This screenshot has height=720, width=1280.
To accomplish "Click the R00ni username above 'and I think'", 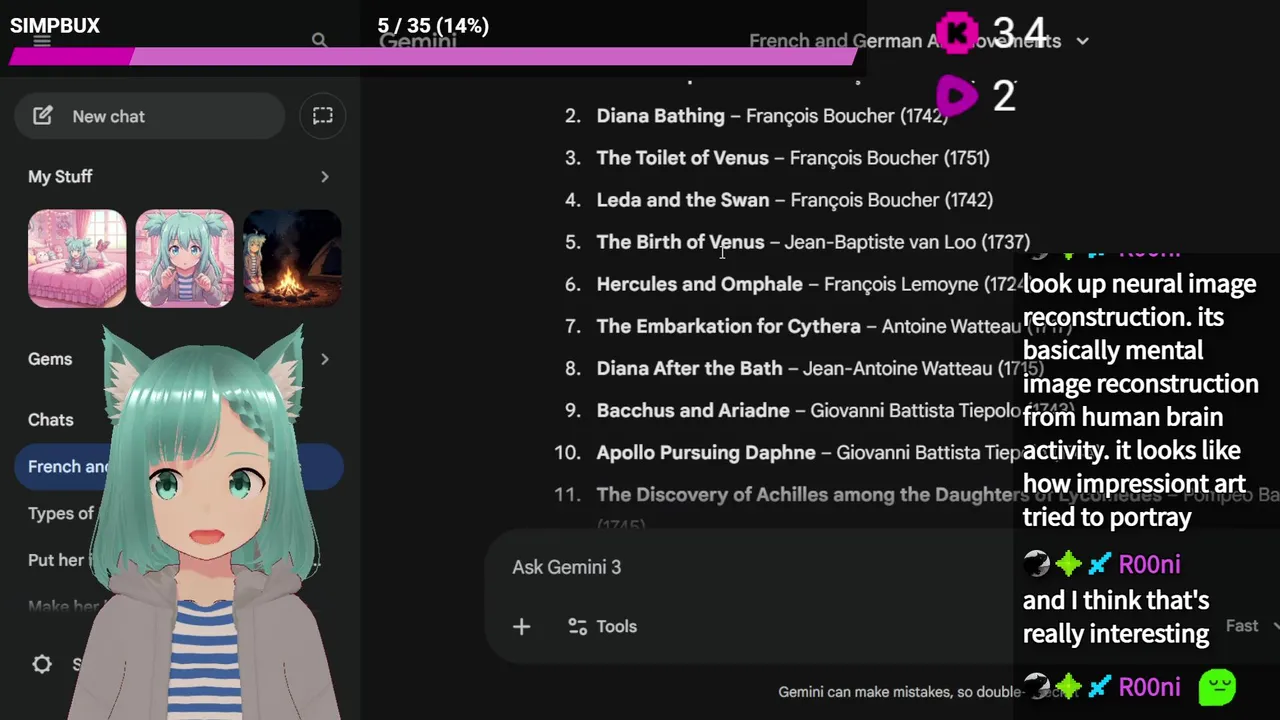I will (x=1149, y=564).
